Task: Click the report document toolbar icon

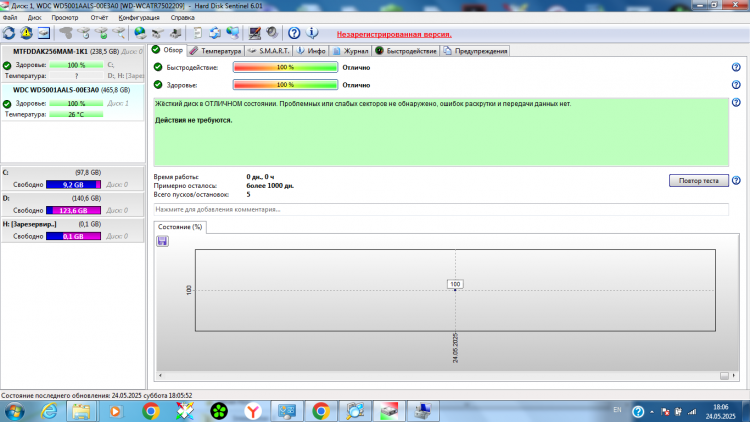Action: tap(197, 33)
